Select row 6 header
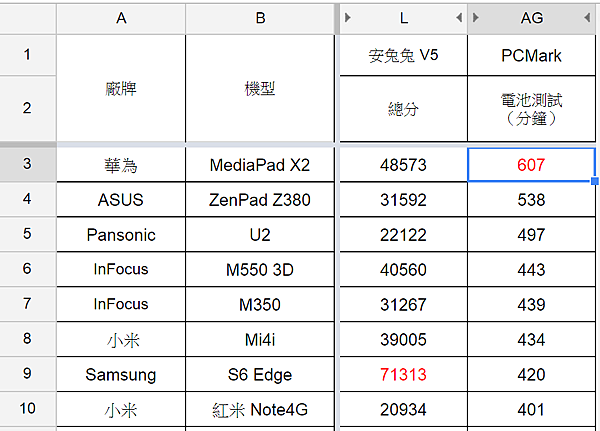This screenshot has width=600, height=431. (28, 269)
